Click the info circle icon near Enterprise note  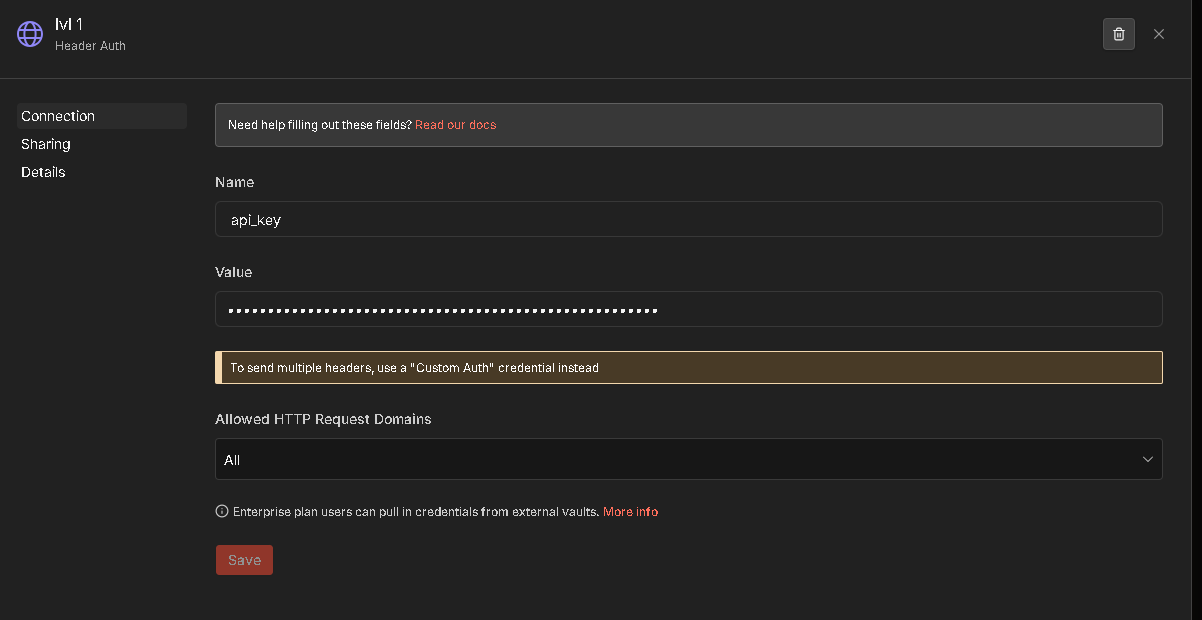222,511
